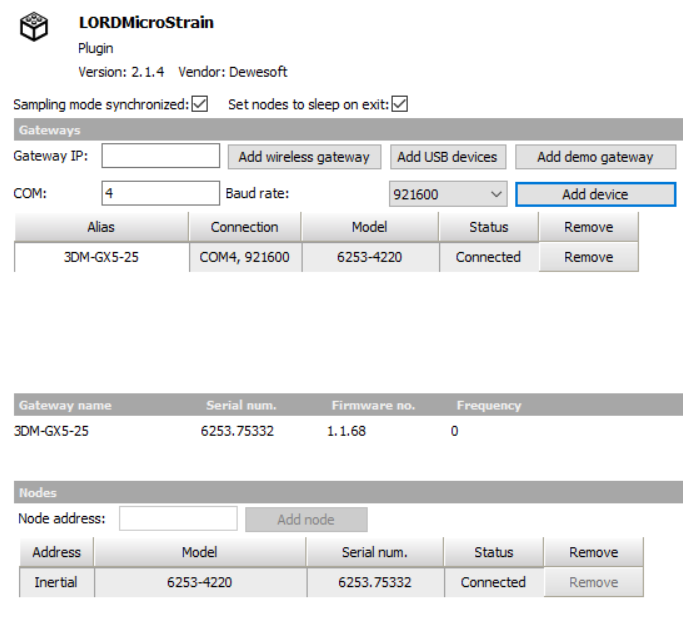Click the nodes Model column header
The height and width of the screenshot is (619, 683).
(x=199, y=552)
